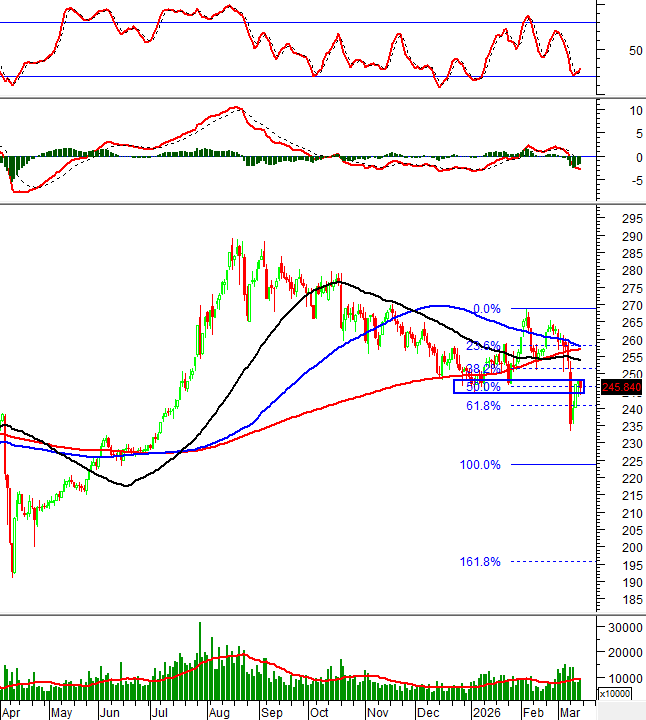The image size is (646, 720).
Task: Select the 2026 year marker on time axis
Action: point(484,713)
